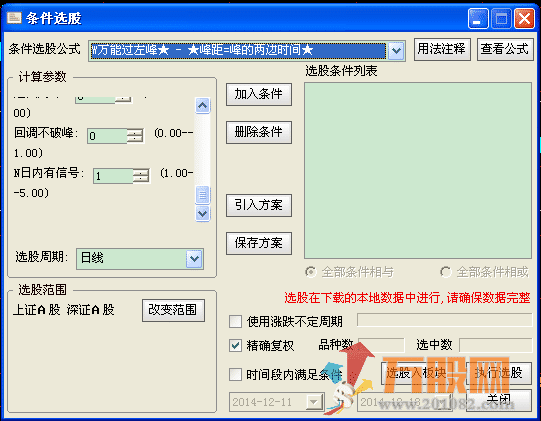Select the 全部条件相或 radio button
The width and height of the screenshot is (541, 421).
point(446,272)
